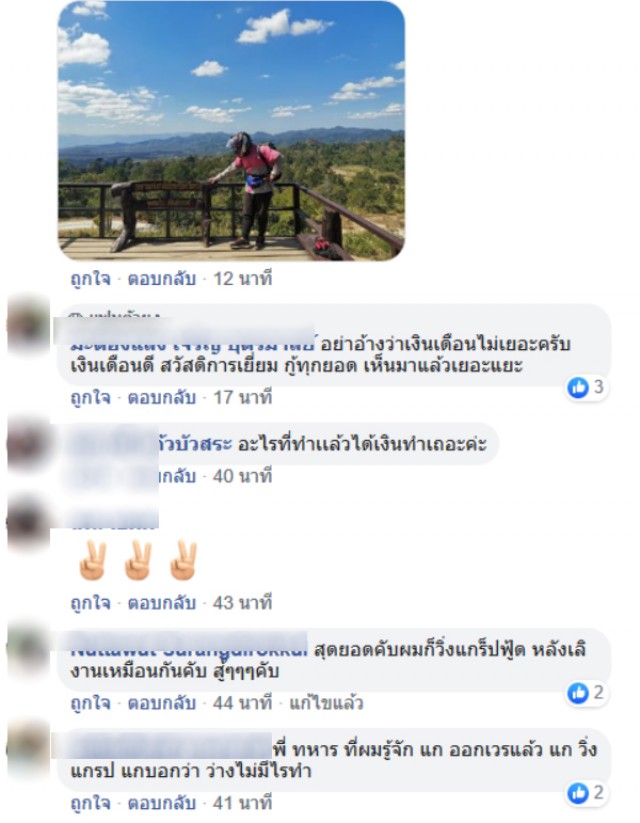Reply to the 43 นาที emoji comment
This screenshot has width=640, height=823.
tap(162, 603)
